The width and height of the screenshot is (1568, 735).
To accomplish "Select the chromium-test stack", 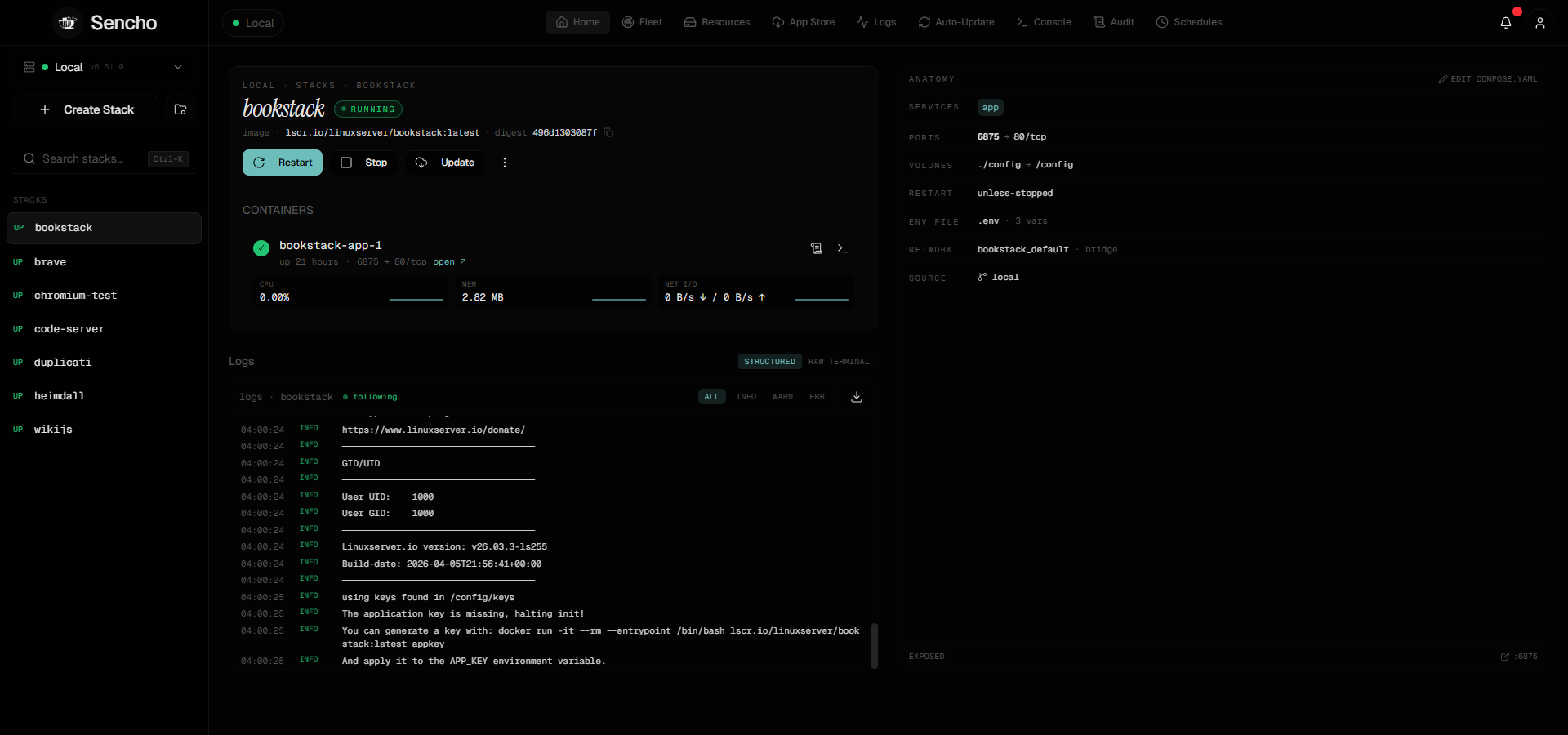I will point(104,296).
